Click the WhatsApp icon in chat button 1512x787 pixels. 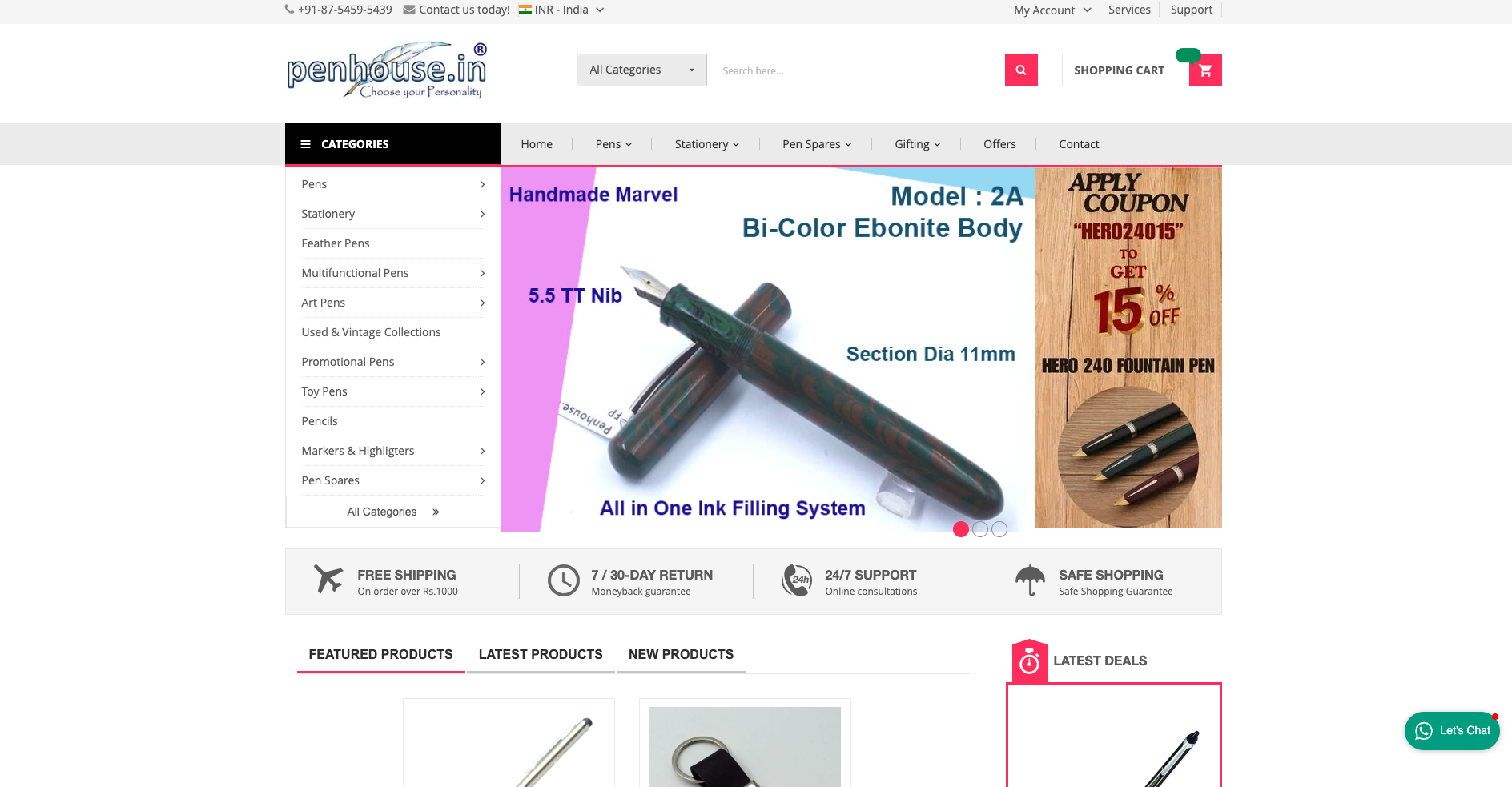click(1424, 731)
